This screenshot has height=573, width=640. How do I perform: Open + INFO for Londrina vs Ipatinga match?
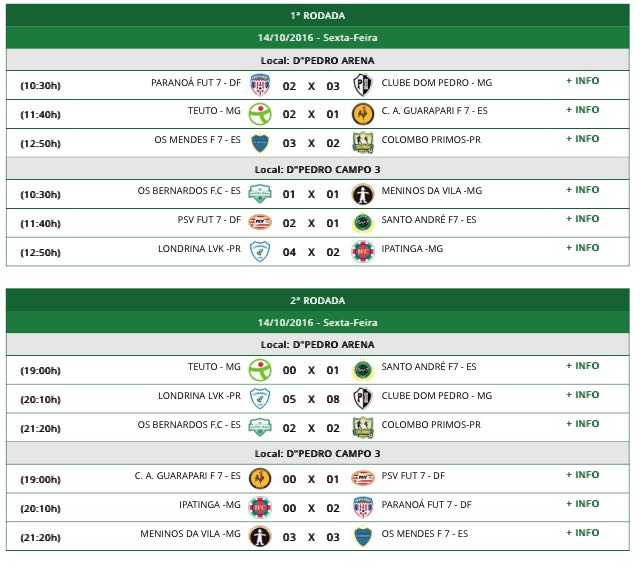tap(582, 248)
